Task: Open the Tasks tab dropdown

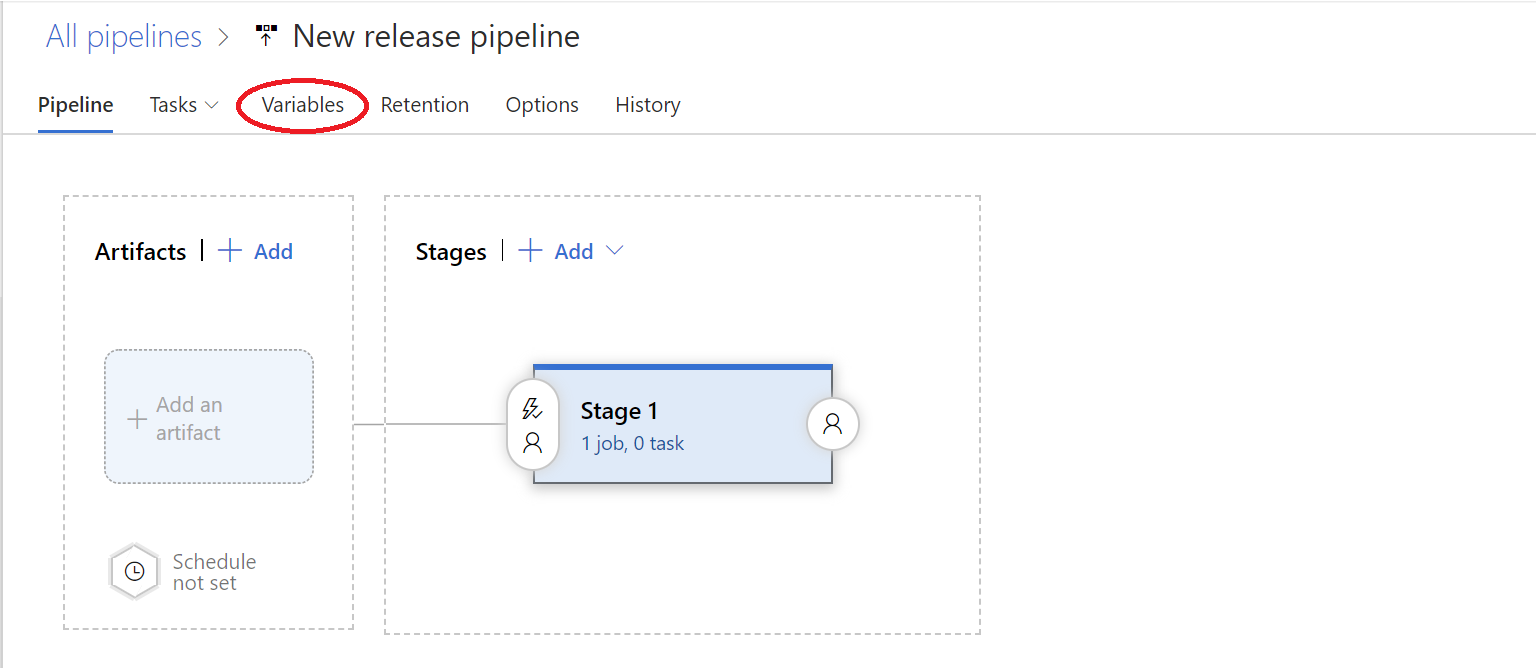Action: point(184,105)
